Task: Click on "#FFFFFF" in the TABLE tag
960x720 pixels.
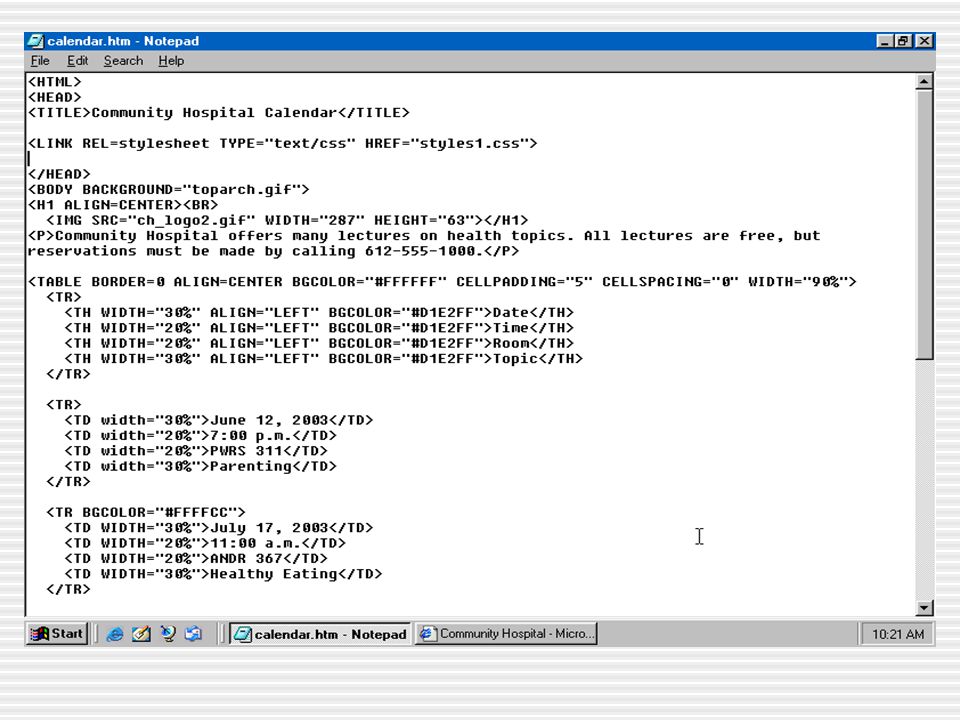Action: (406, 282)
